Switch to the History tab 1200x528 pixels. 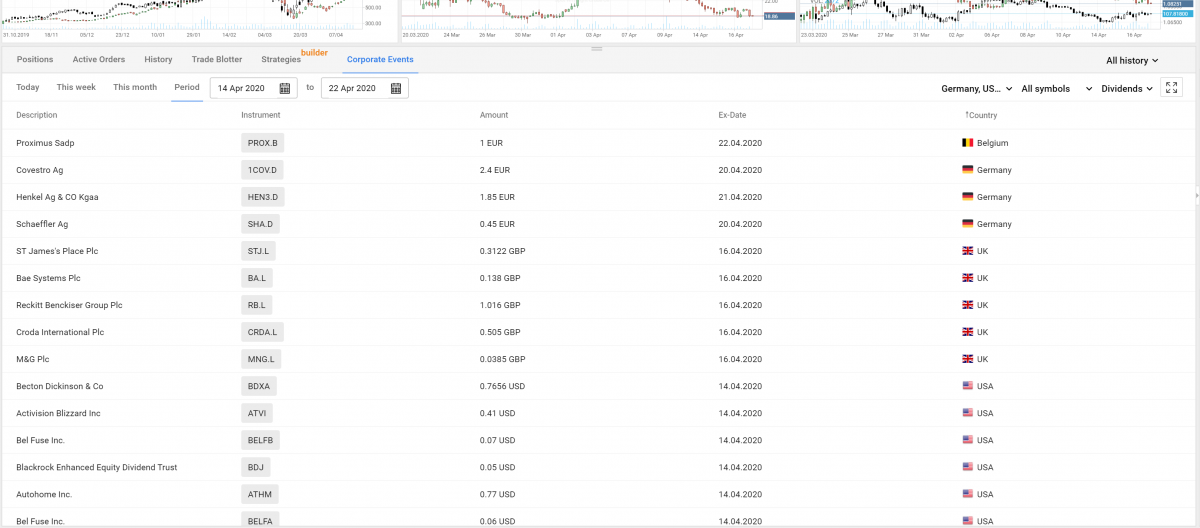(x=158, y=60)
